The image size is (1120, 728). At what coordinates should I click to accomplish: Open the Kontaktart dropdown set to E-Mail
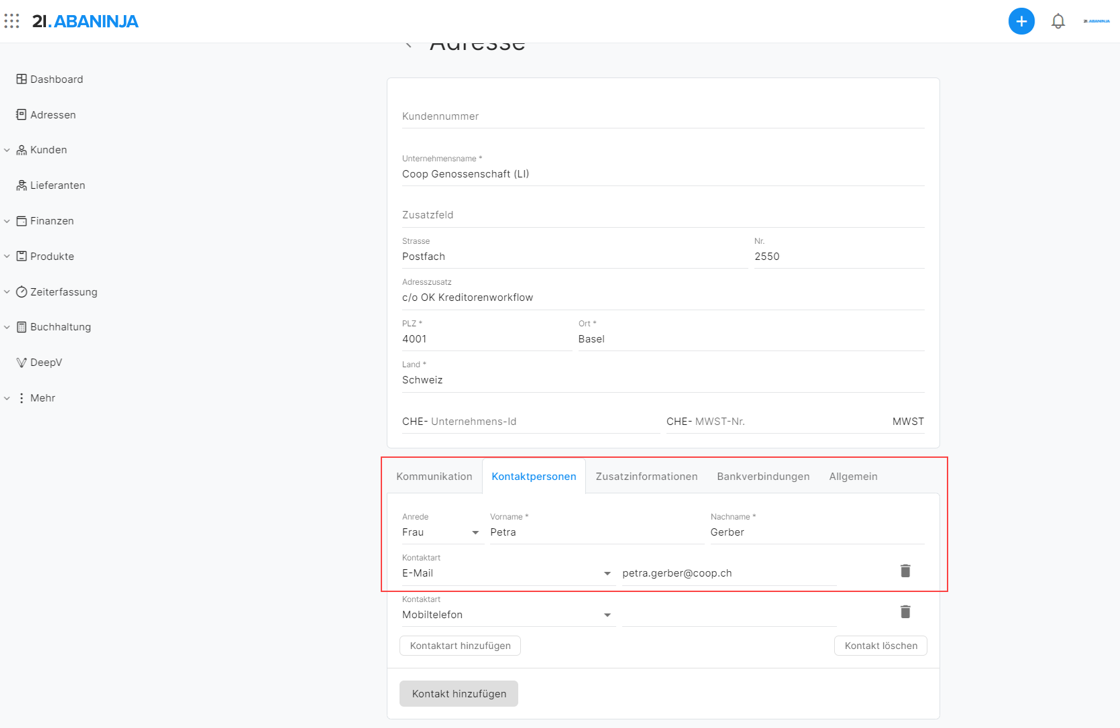tap(507, 573)
